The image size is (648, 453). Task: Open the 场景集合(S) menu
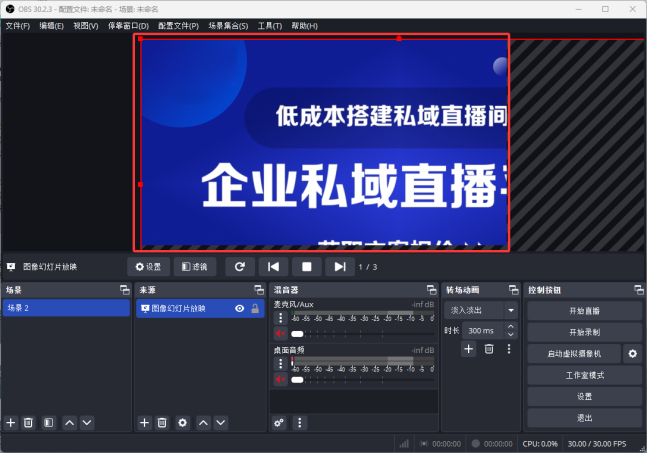pyautogui.click(x=228, y=25)
